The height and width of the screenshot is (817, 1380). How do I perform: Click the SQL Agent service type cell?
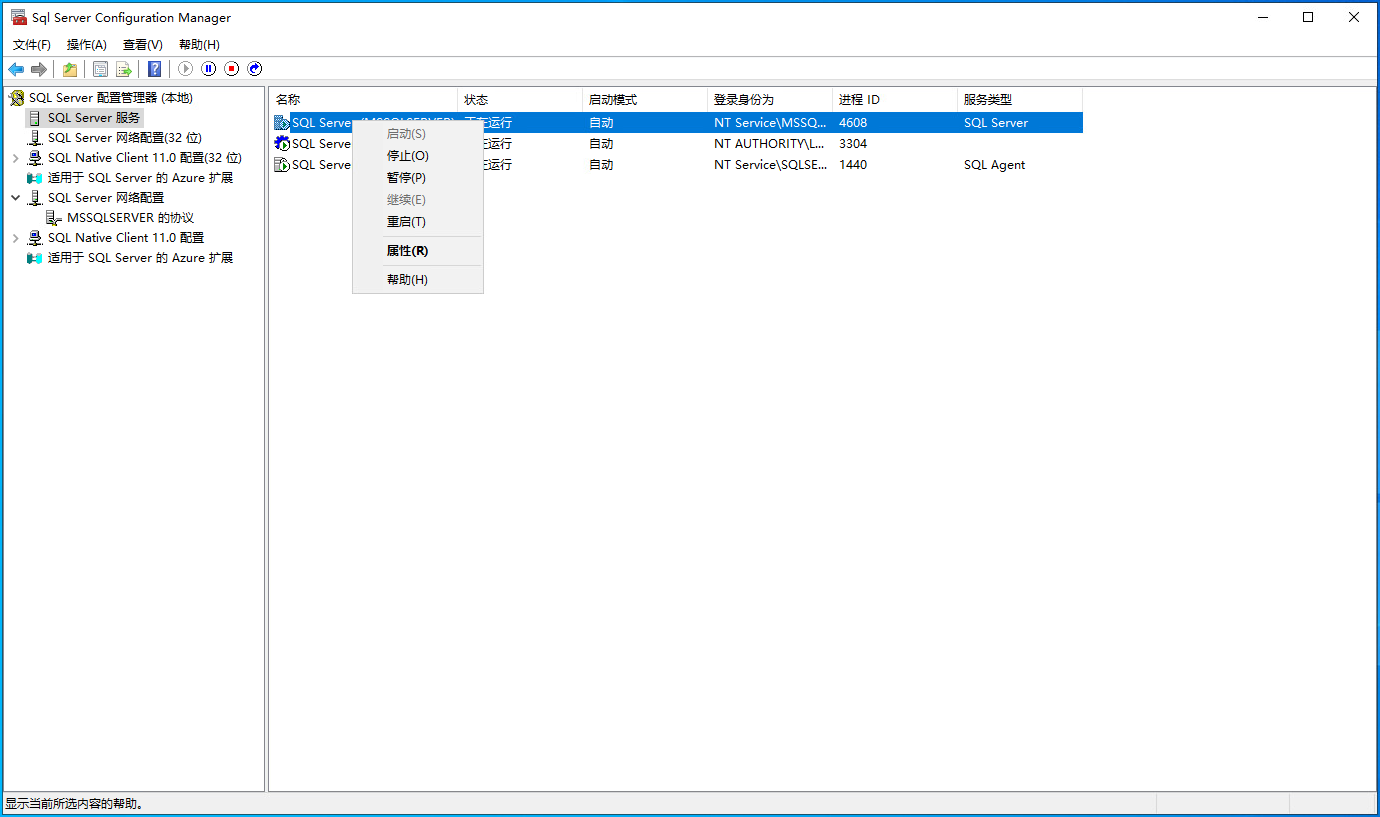(x=994, y=165)
